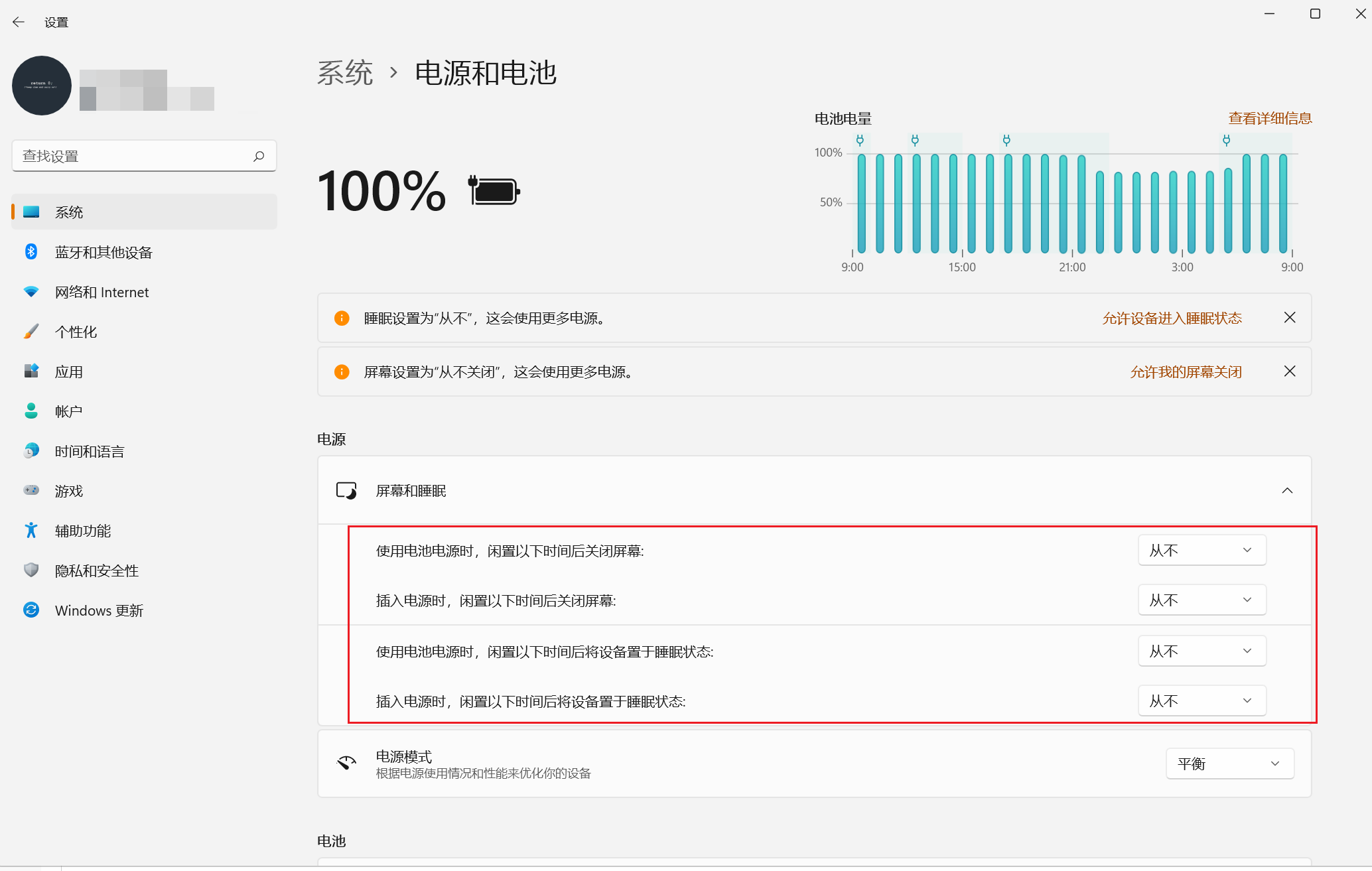The image size is (1372, 871).
Task: Open Windows 更新 page
Action: tap(99, 610)
